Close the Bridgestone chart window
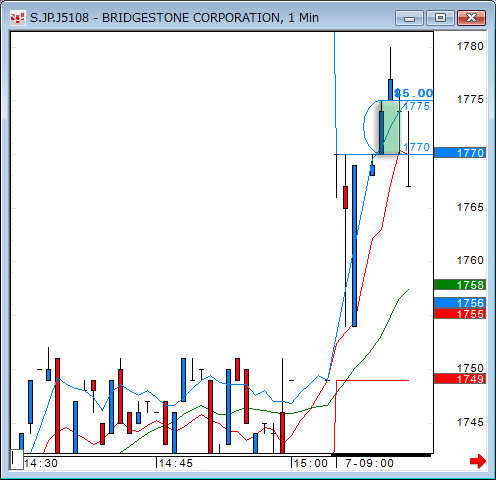The width and height of the screenshot is (496, 480). pyautogui.click(x=471, y=18)
